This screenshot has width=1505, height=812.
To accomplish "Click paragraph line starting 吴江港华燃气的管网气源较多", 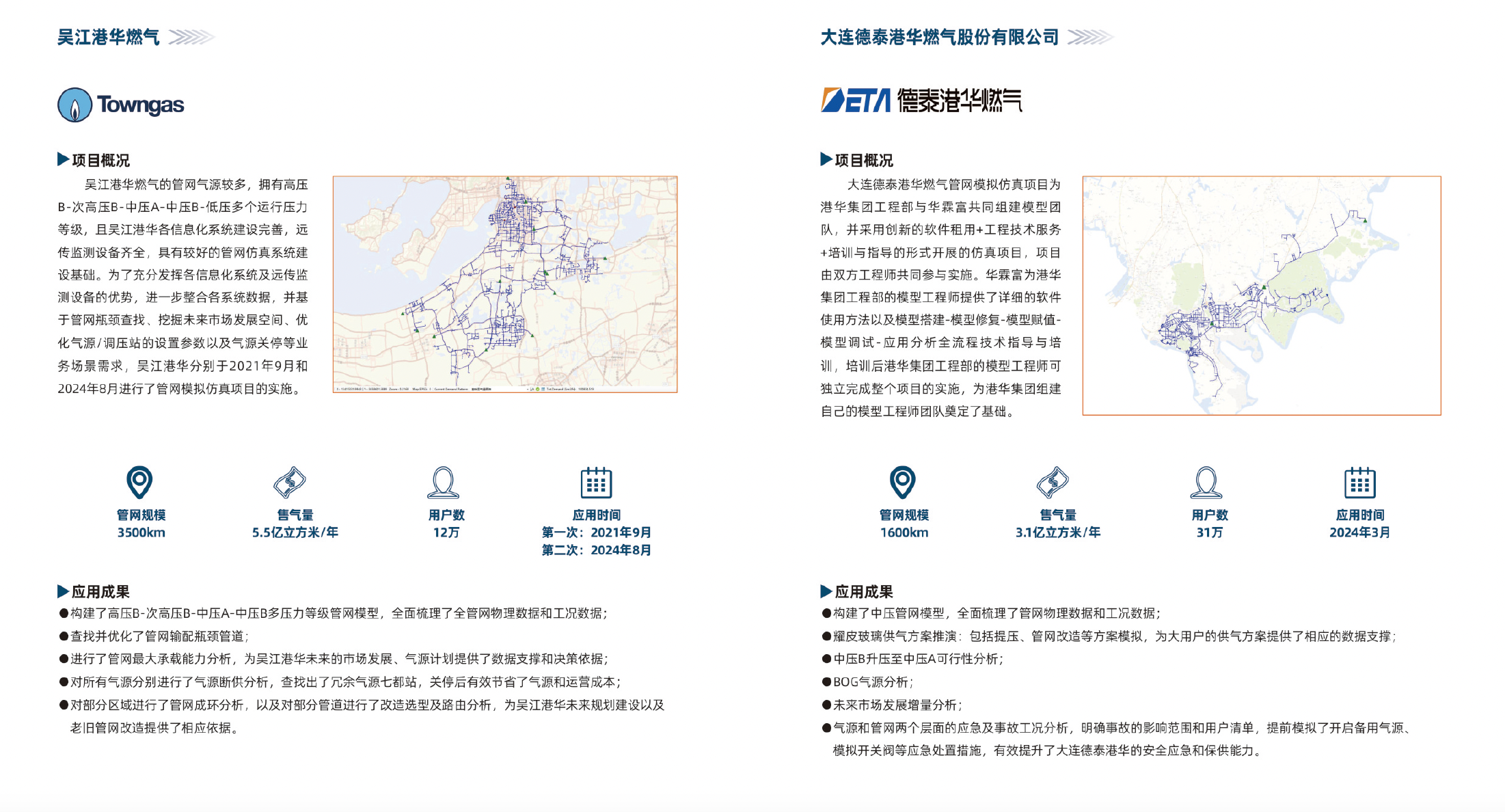I will pyautogui.click(x=196, y=185).
